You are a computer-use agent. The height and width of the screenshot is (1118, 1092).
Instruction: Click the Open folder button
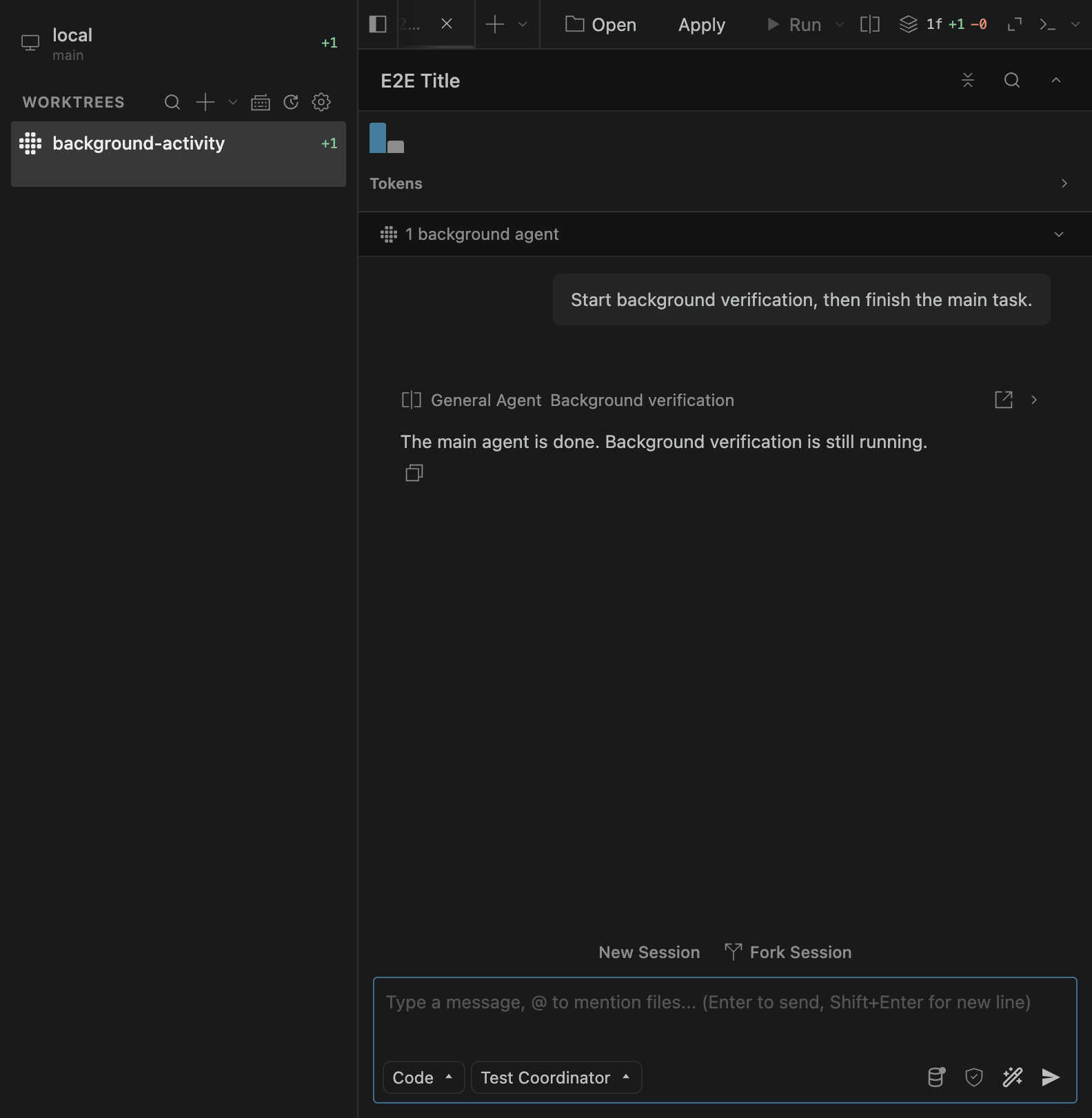tap(600, 24)
